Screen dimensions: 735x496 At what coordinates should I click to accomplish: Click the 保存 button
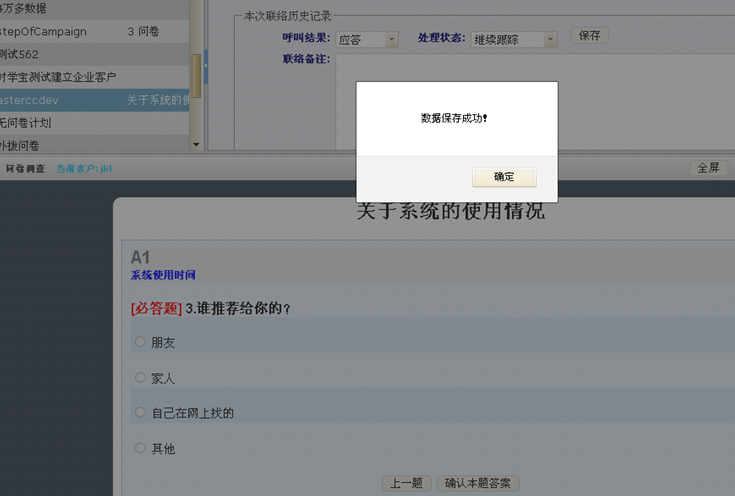pos(589,36)
